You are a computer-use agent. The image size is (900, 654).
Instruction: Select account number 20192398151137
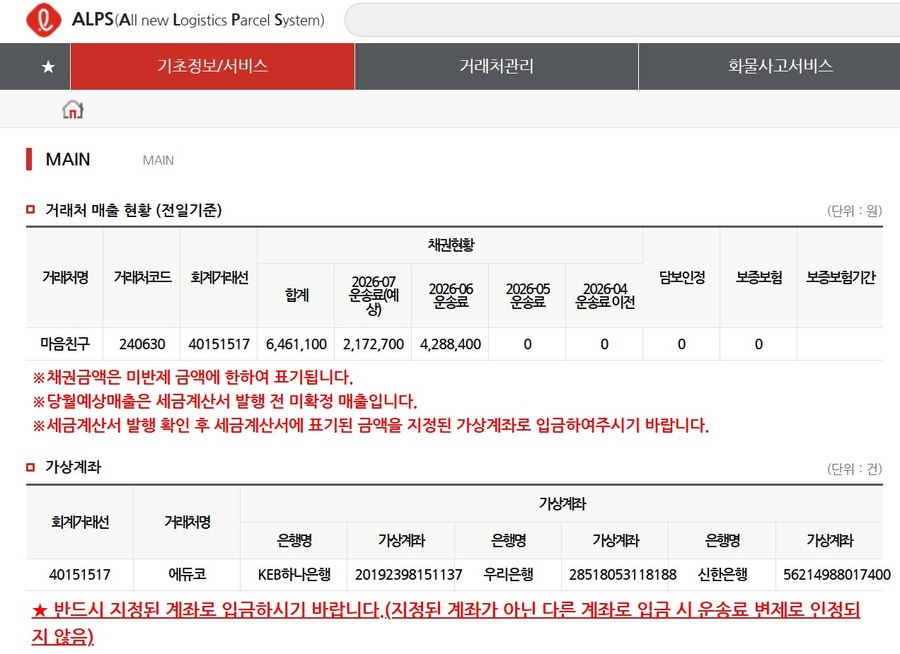pos(408,574)
